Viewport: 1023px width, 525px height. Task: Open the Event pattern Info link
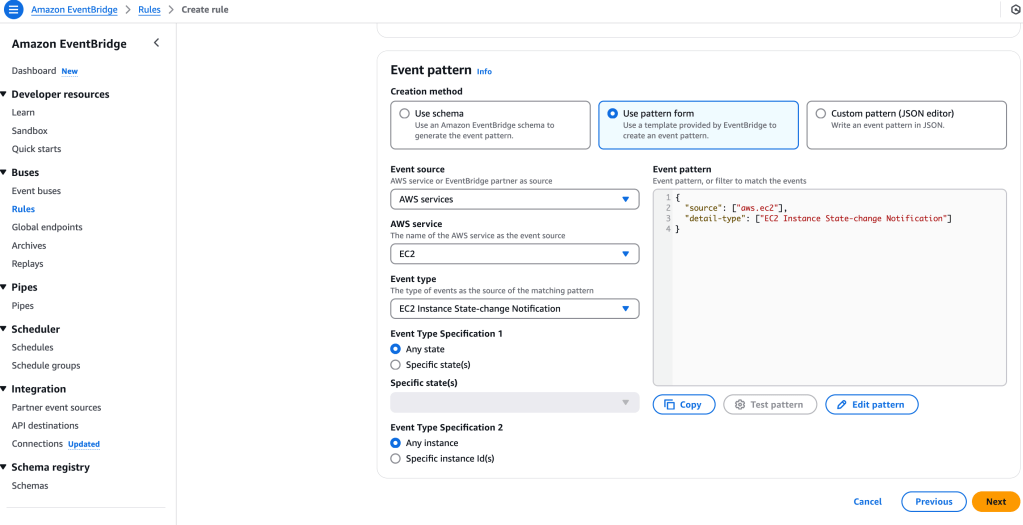click(x=484, y=72)
